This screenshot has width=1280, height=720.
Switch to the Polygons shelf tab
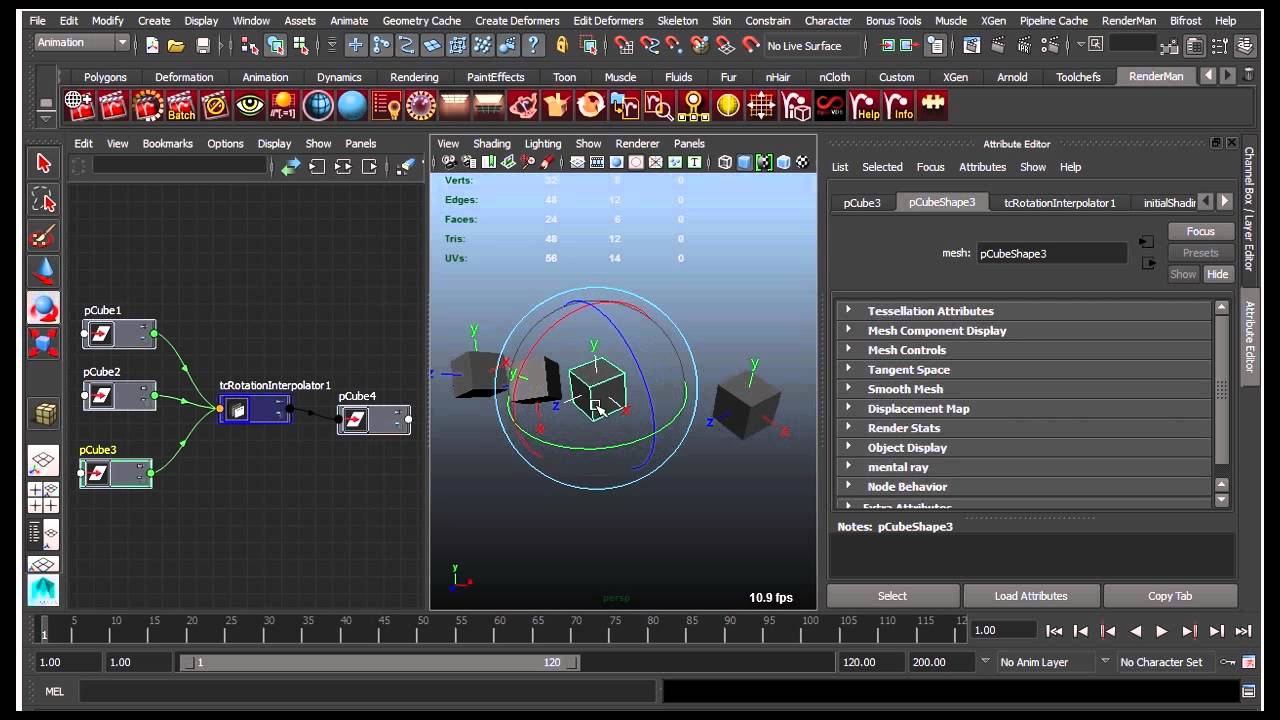point(105,77)
